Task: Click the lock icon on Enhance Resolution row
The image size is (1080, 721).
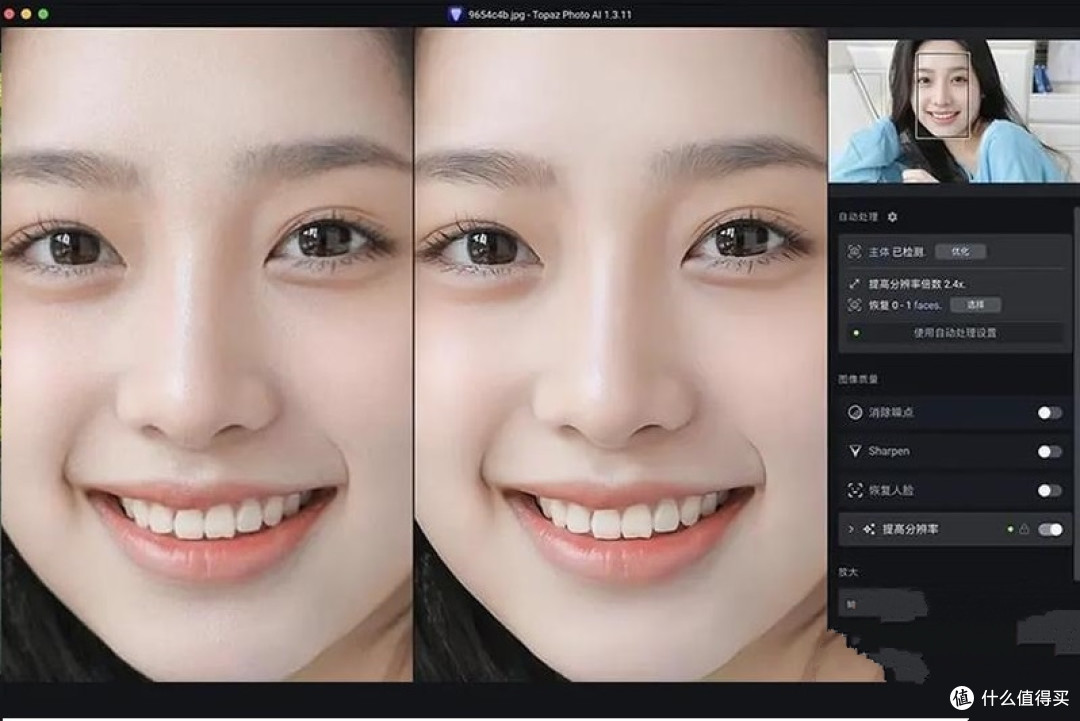Action: click(x=1024, y=529)
